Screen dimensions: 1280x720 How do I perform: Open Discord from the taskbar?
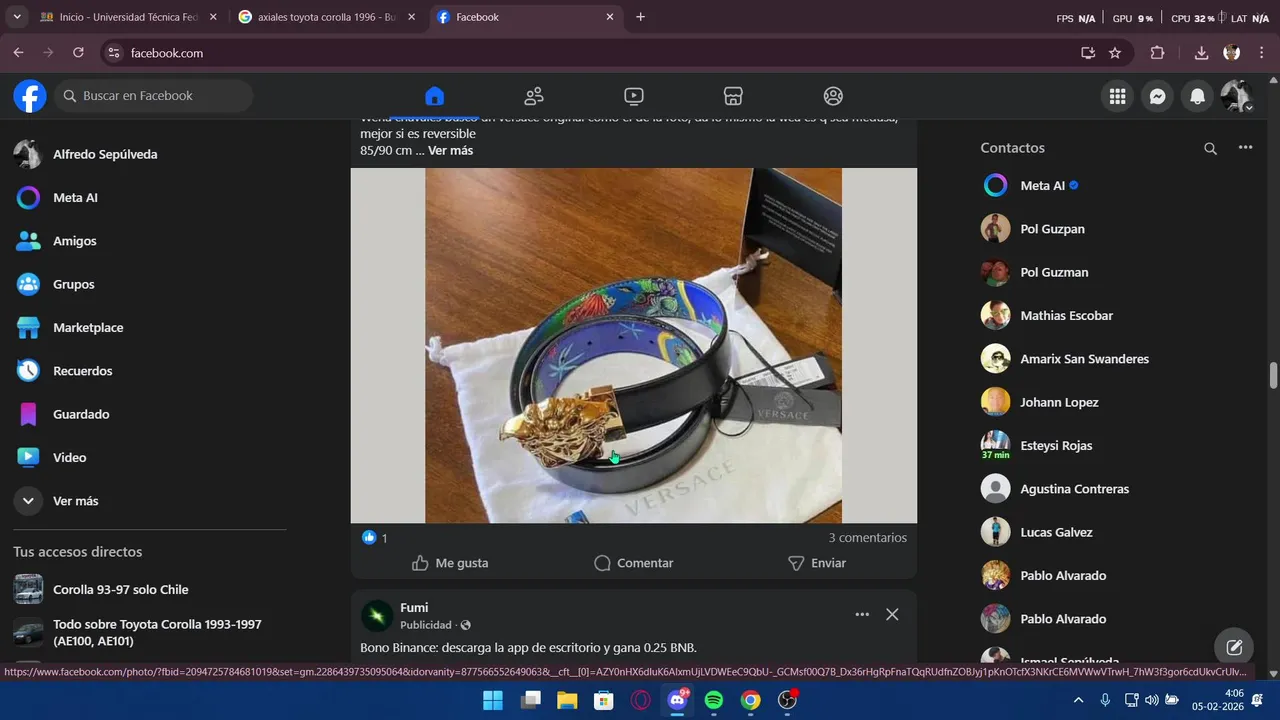click(x=677, y=700)
